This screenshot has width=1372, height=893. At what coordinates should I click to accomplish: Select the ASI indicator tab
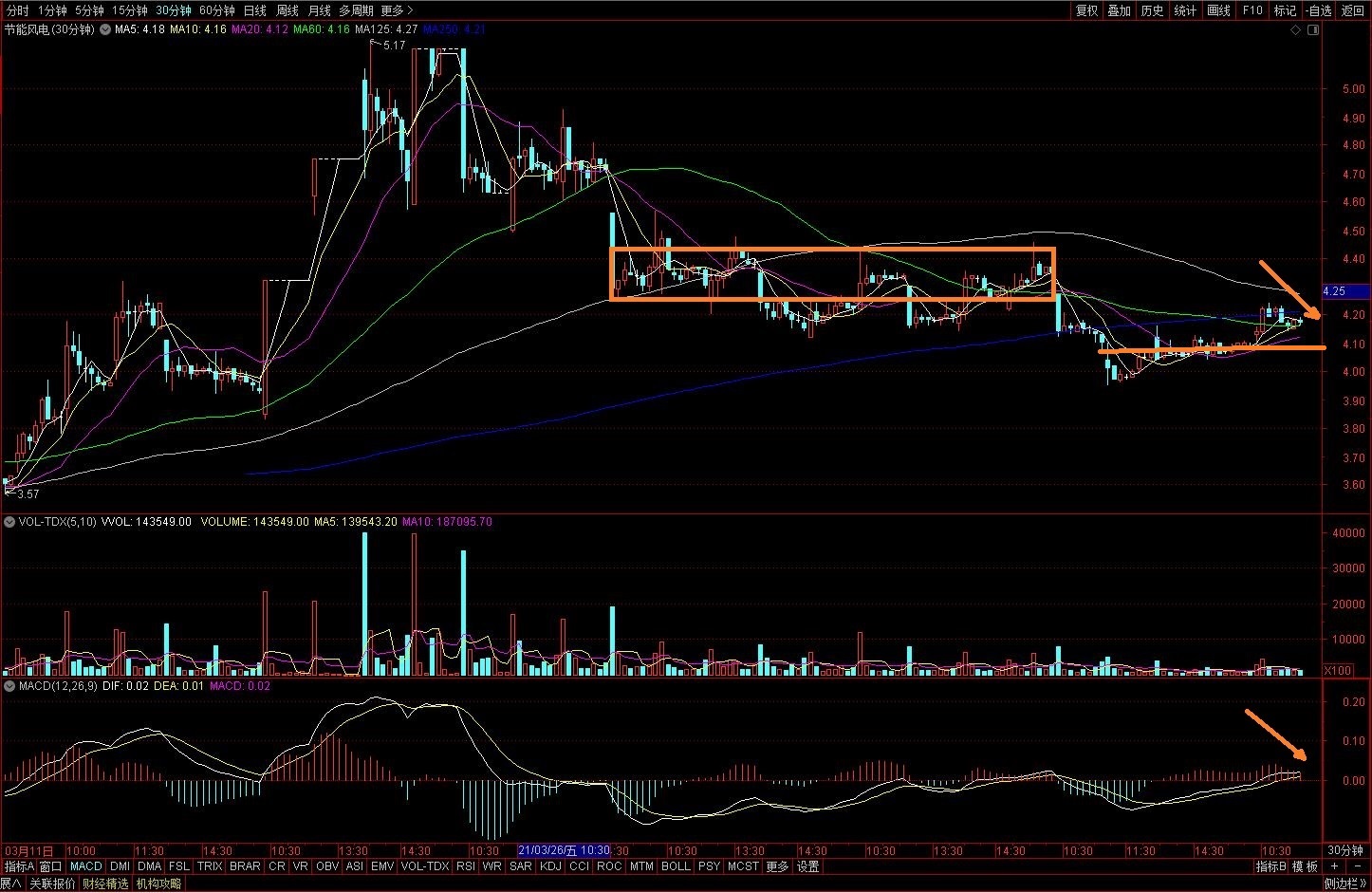pos(354,866)
